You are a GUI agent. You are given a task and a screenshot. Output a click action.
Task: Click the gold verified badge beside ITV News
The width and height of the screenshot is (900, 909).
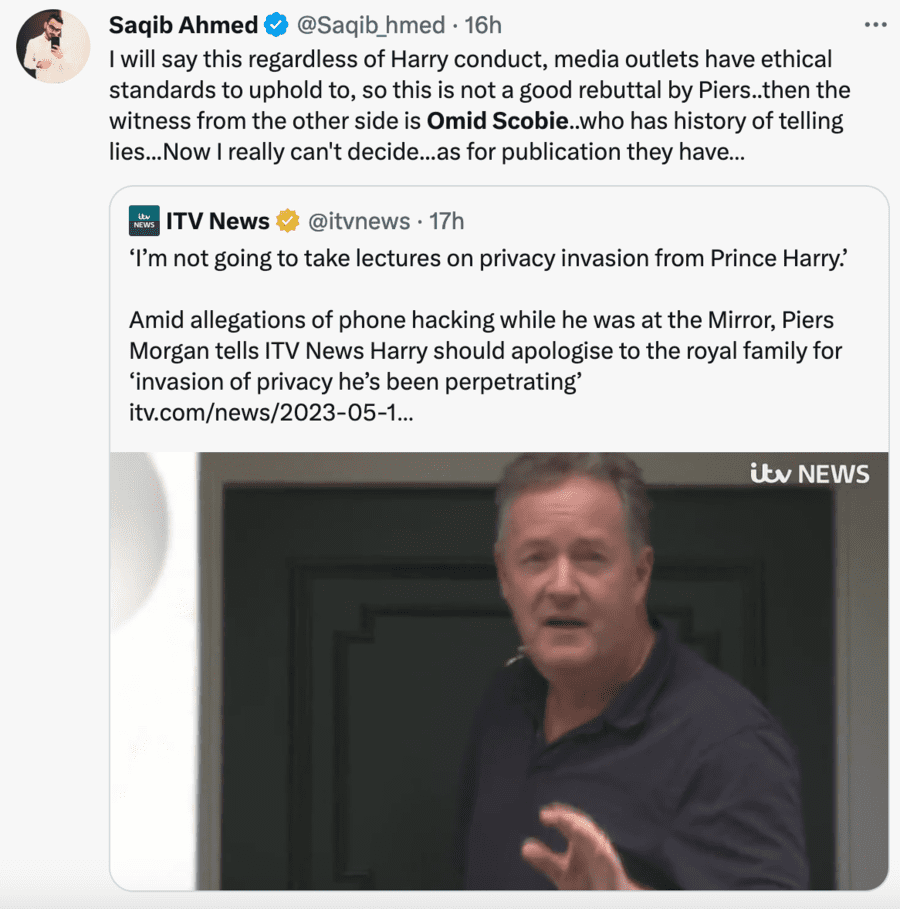(288, 221)
